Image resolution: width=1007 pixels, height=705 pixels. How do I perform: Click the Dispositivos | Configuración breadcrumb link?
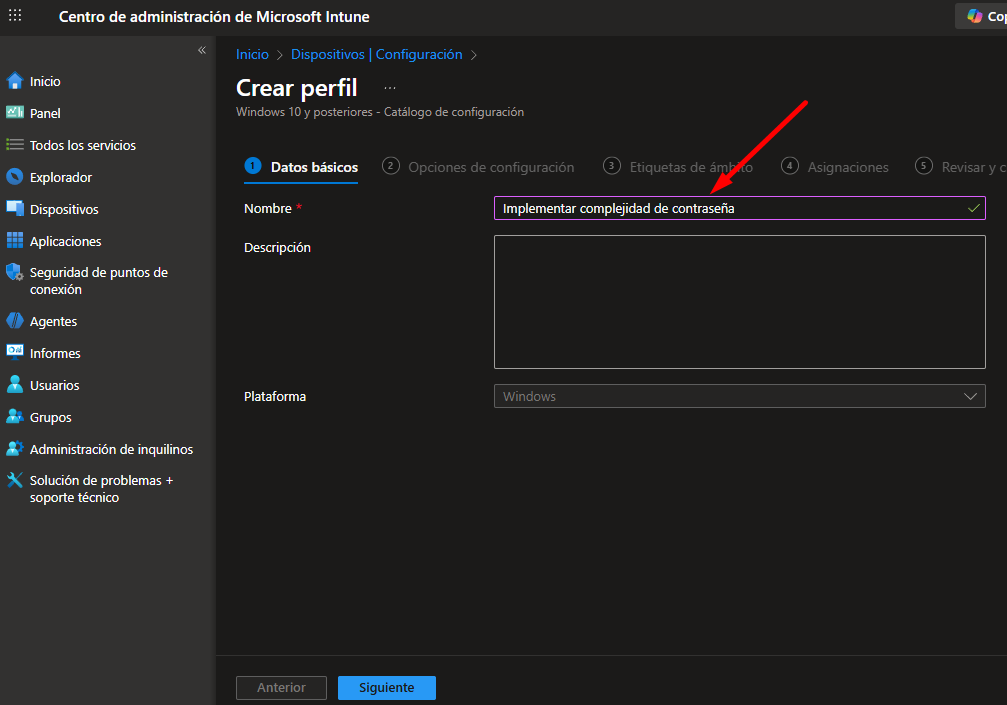[x=376, y=55]
